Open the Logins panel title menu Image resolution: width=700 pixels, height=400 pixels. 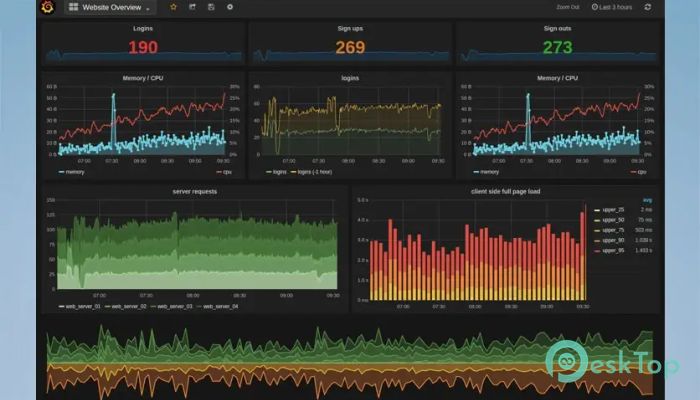click(x=143, y=28)
